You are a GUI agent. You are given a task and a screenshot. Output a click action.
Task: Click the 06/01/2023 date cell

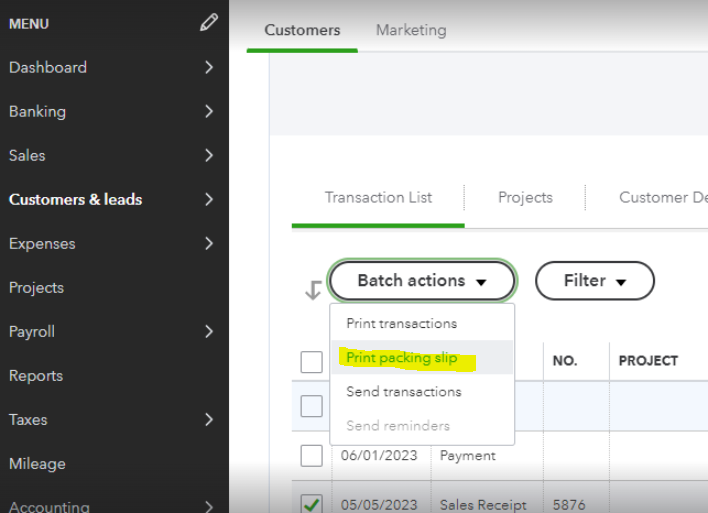pyautogui.click(x=379, y=455)
